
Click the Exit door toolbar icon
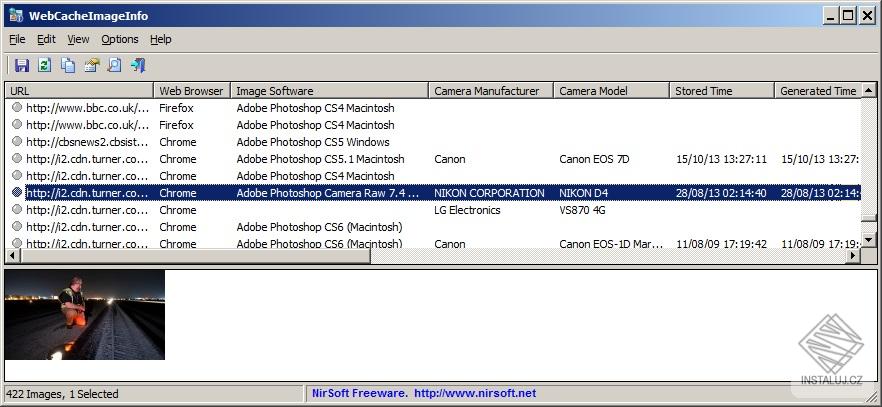point(138,65)
